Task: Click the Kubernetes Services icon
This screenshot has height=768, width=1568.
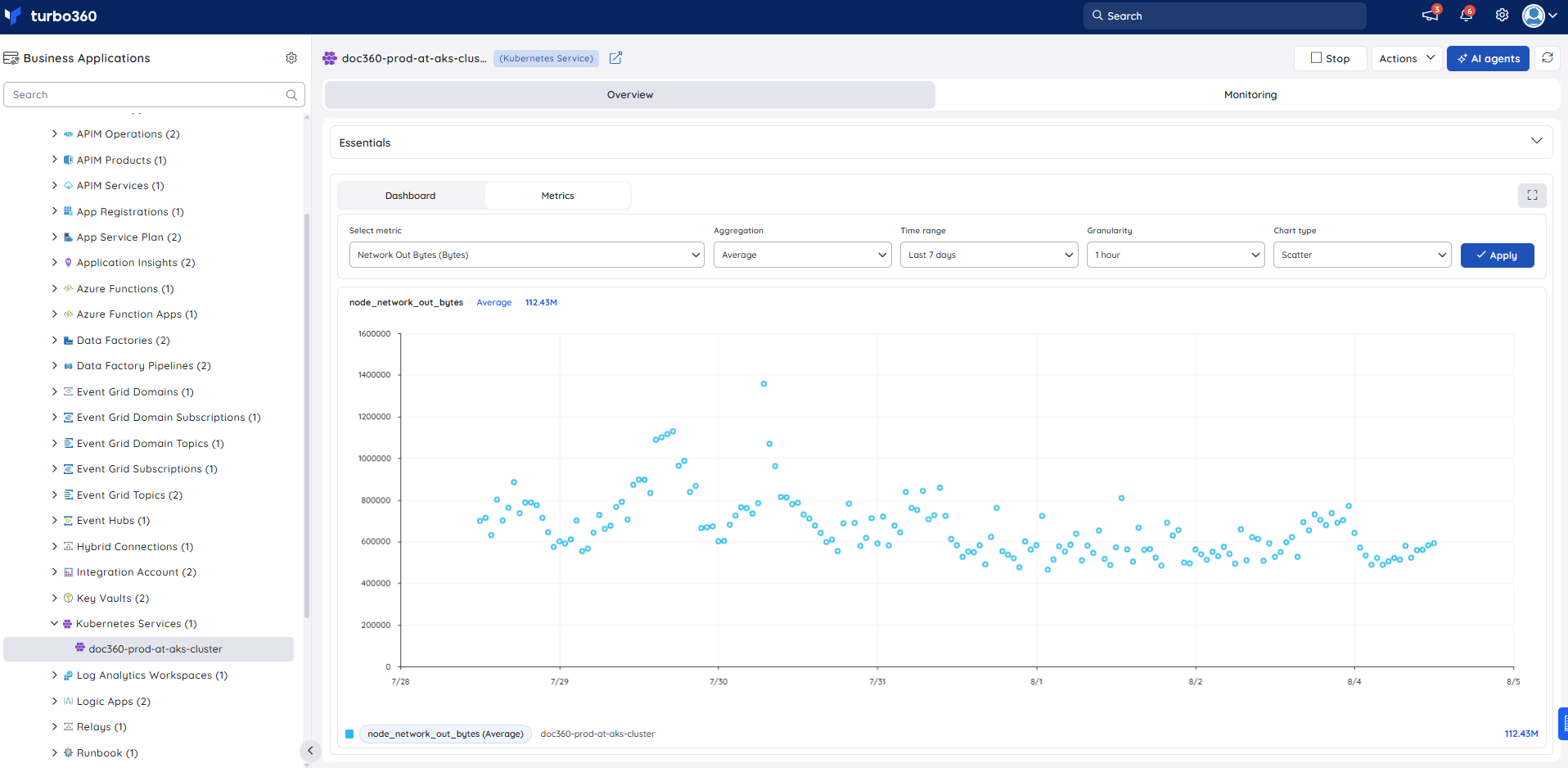Action: tap(68, 624)
